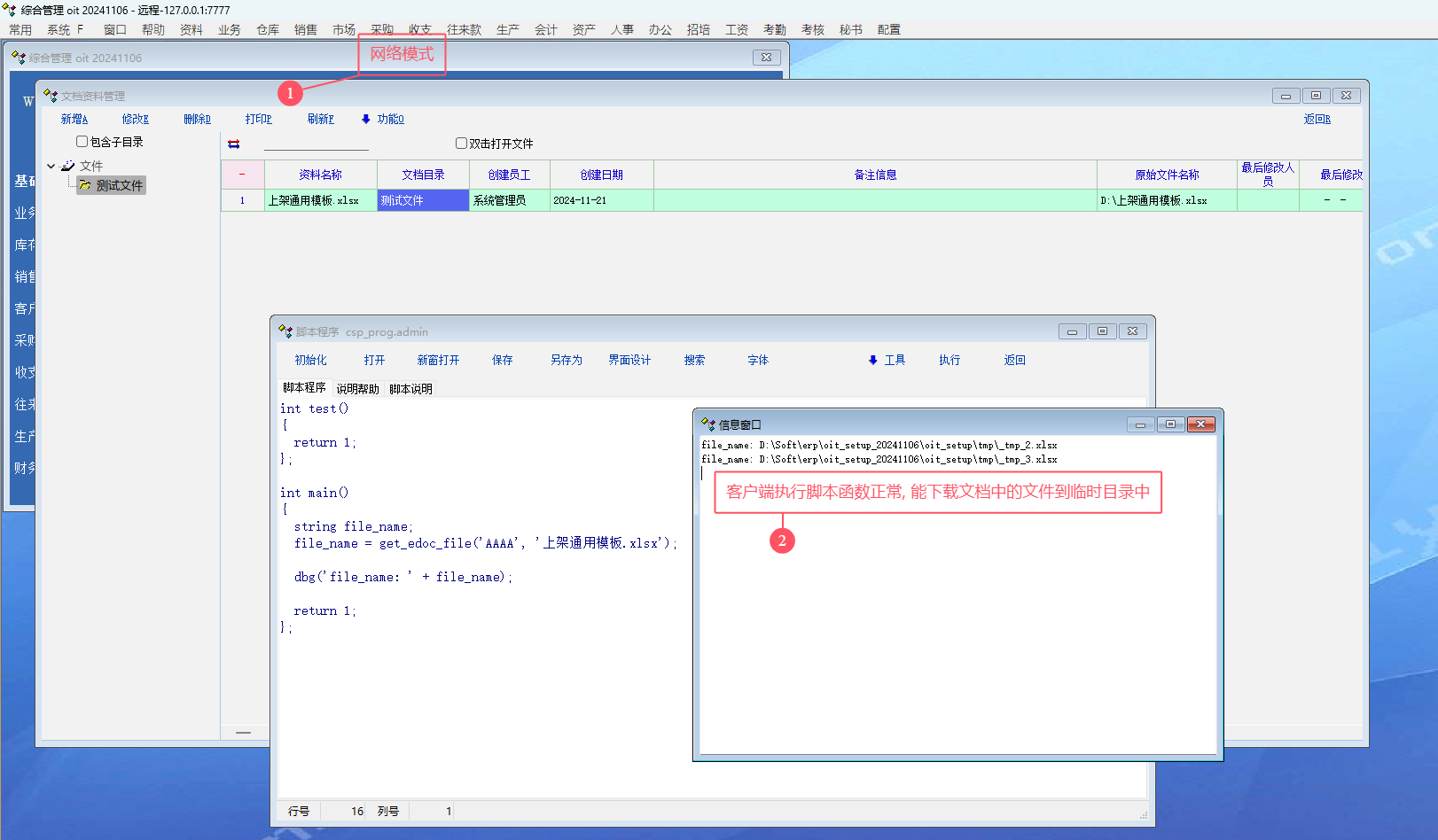Open the 功能 dropdown in document toolbar
Viewport: 1438px width, 840px height.
point(390,119)
